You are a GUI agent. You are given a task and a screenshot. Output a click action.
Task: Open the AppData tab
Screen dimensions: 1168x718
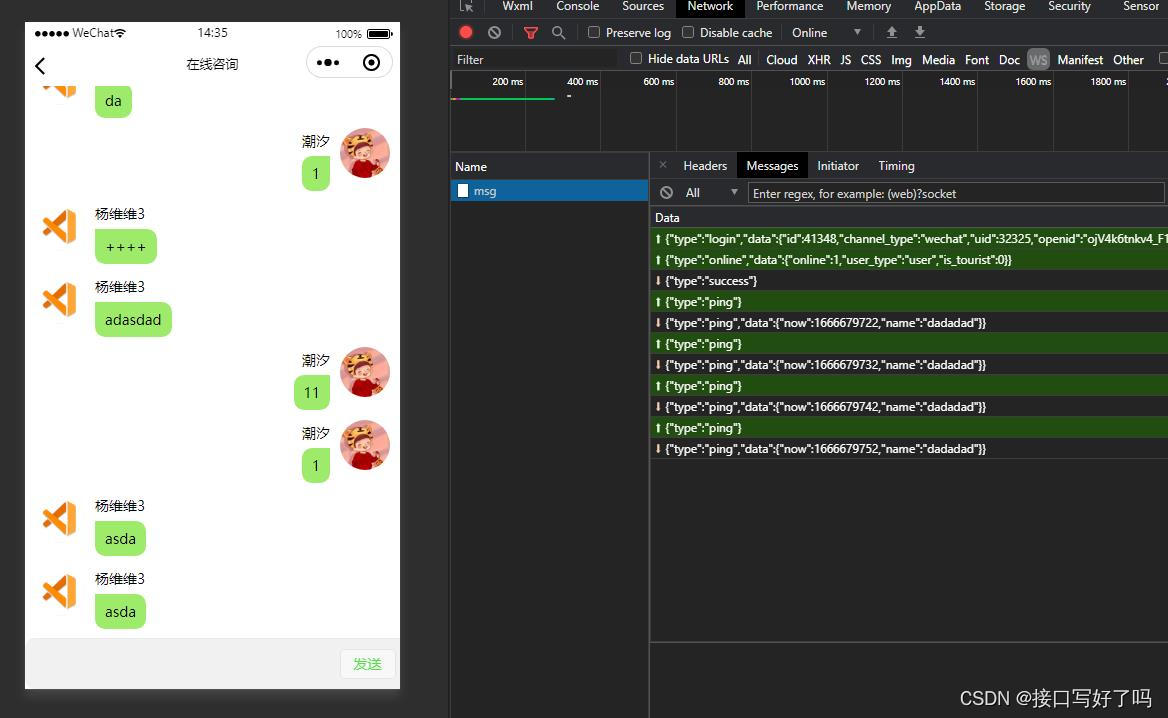[937, 6]
